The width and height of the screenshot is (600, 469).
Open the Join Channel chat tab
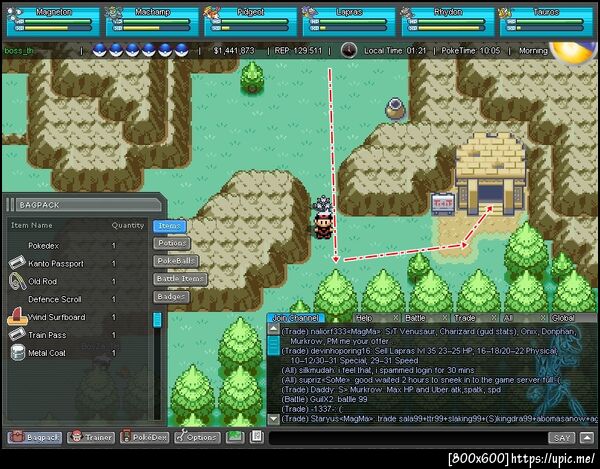[x=295, y=318]
